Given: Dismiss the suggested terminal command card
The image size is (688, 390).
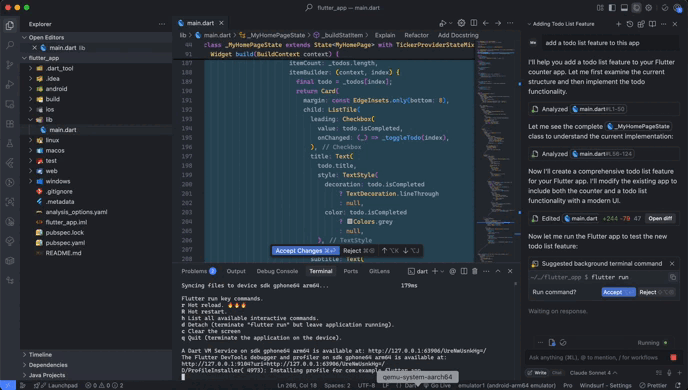Looking at the screenshot, I should [x=672, y=264].
